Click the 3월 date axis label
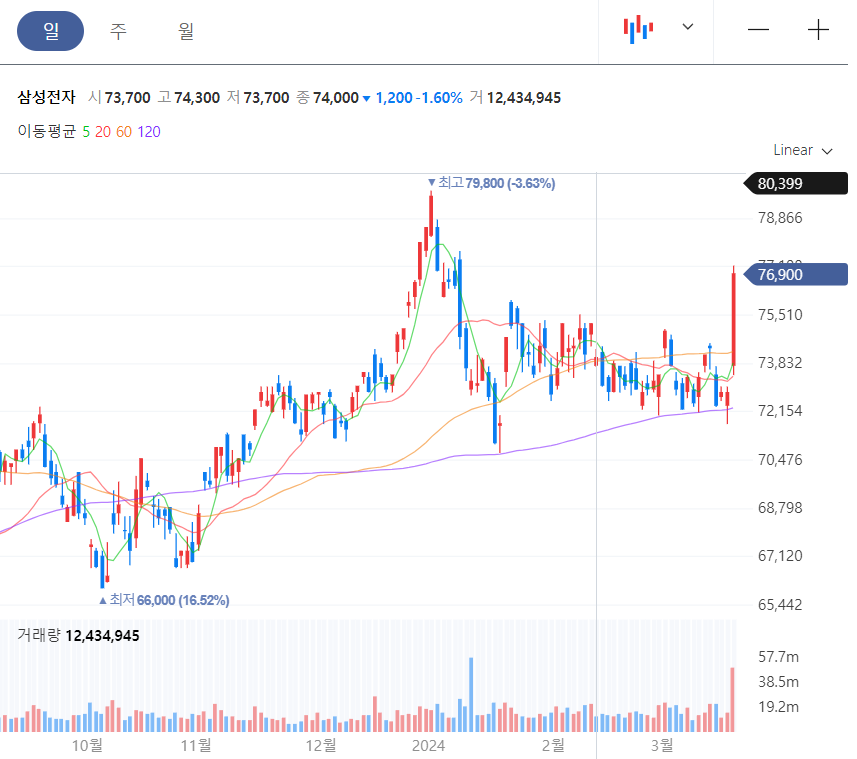The width and height of the screenshot is (857, 759). (x=662, y=745)
